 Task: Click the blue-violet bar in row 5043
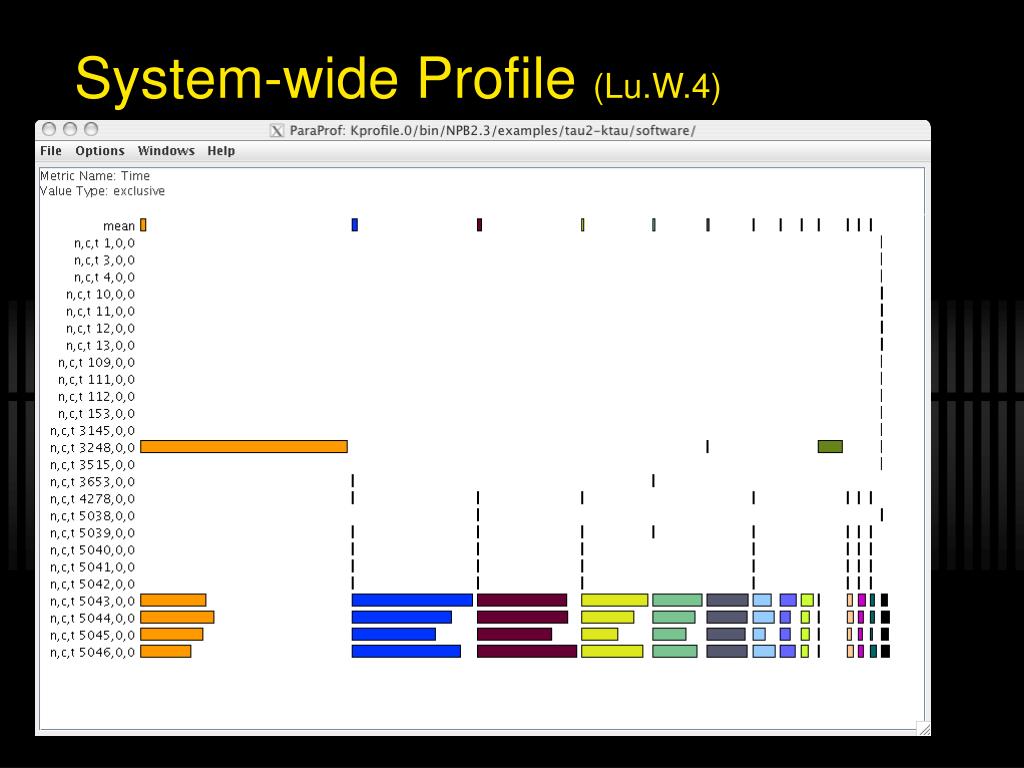coord(788,600)
